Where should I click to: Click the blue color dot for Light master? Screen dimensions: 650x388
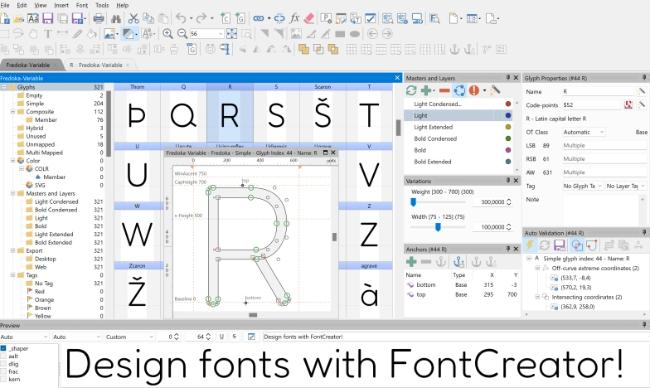click(x=508, y=116)
